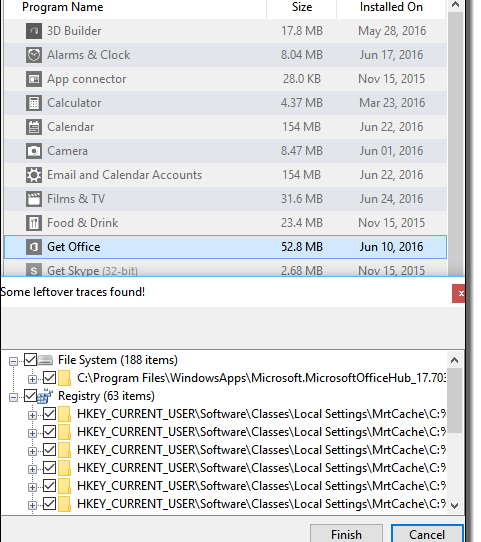Click the 8.47 MB size value
The image size is (481, 542).
click(x=302, y=151)
